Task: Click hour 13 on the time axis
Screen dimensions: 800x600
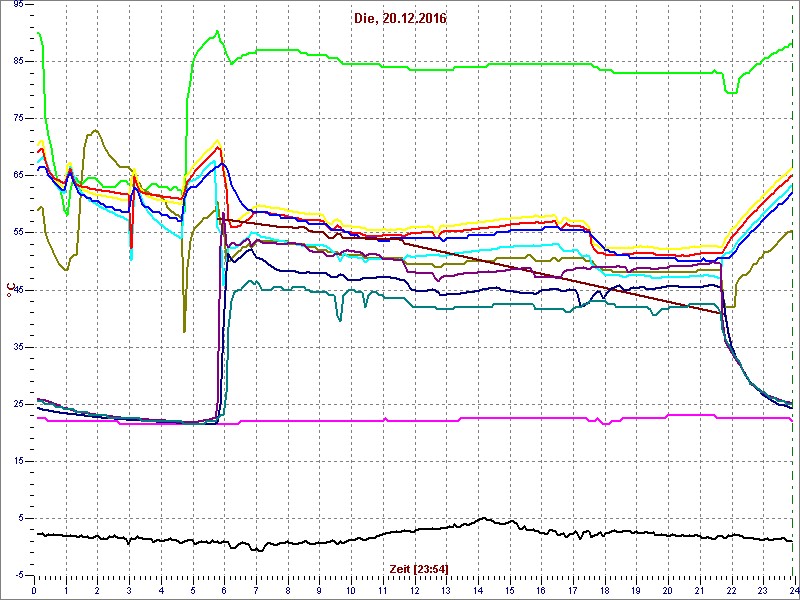Action: (446, 590)
